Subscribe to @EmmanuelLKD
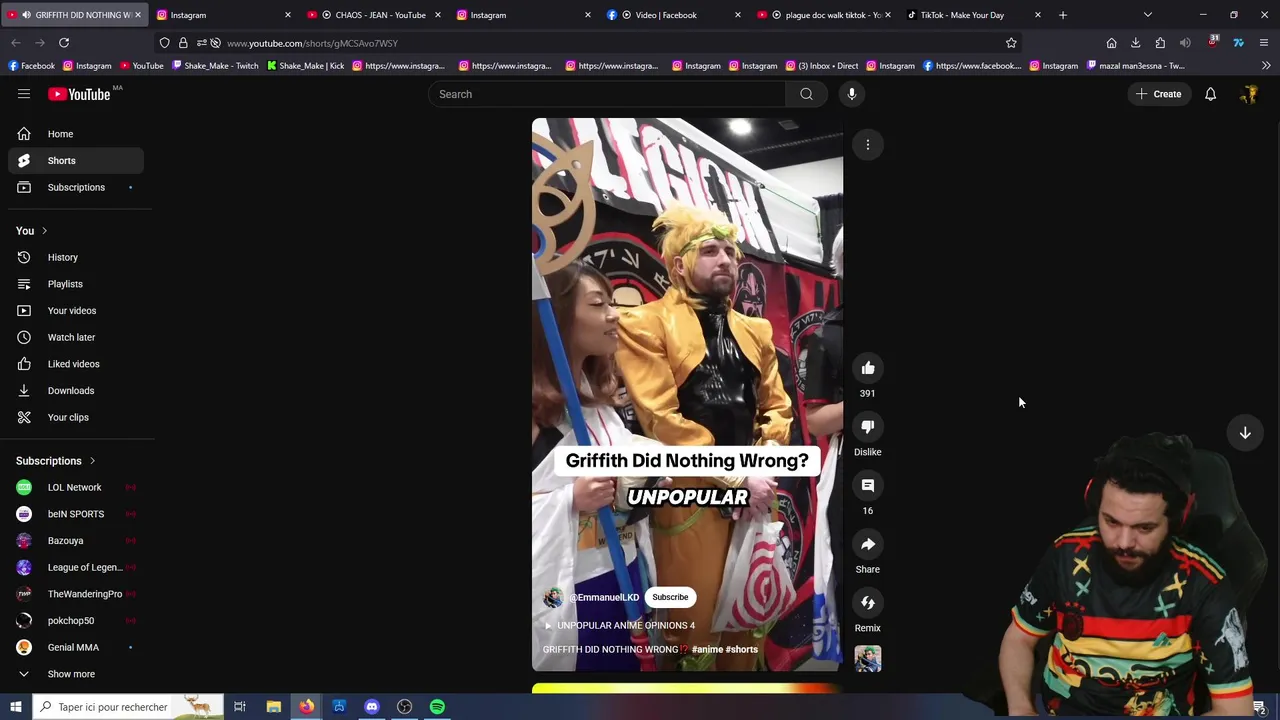Screen dimensions: 1280x720 (670, 597)
